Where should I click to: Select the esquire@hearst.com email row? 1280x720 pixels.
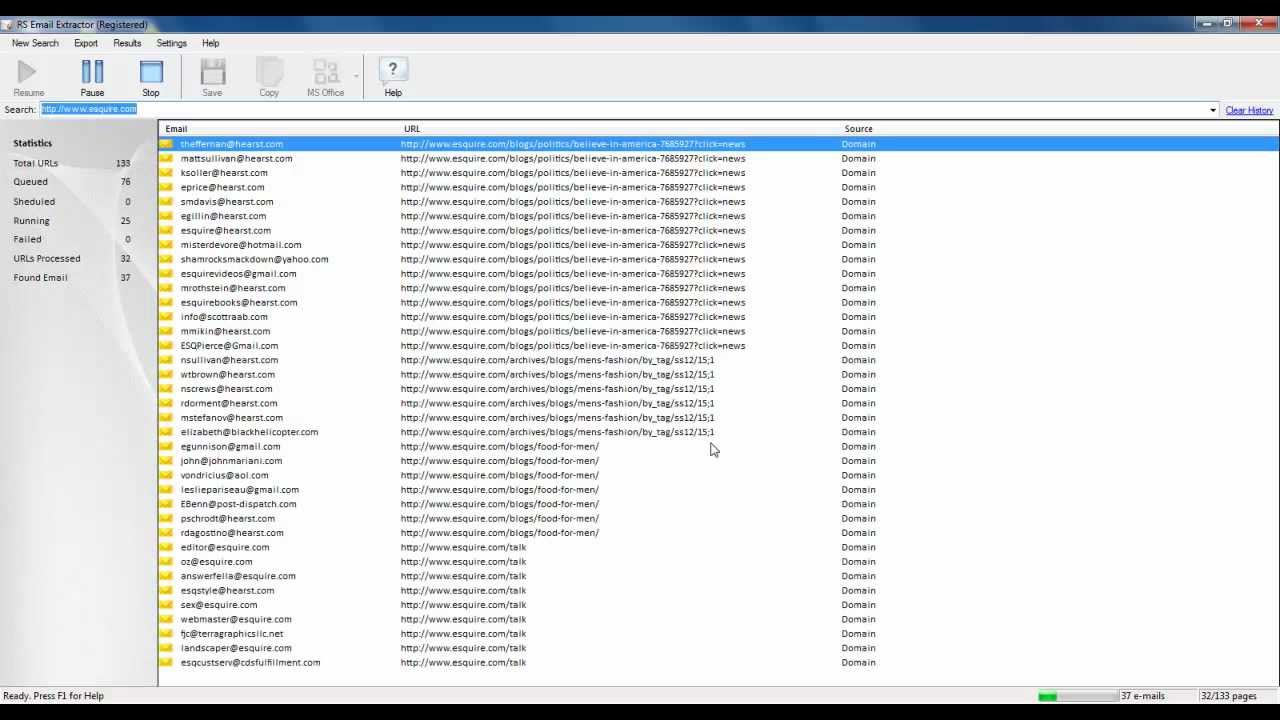[718, 230]
